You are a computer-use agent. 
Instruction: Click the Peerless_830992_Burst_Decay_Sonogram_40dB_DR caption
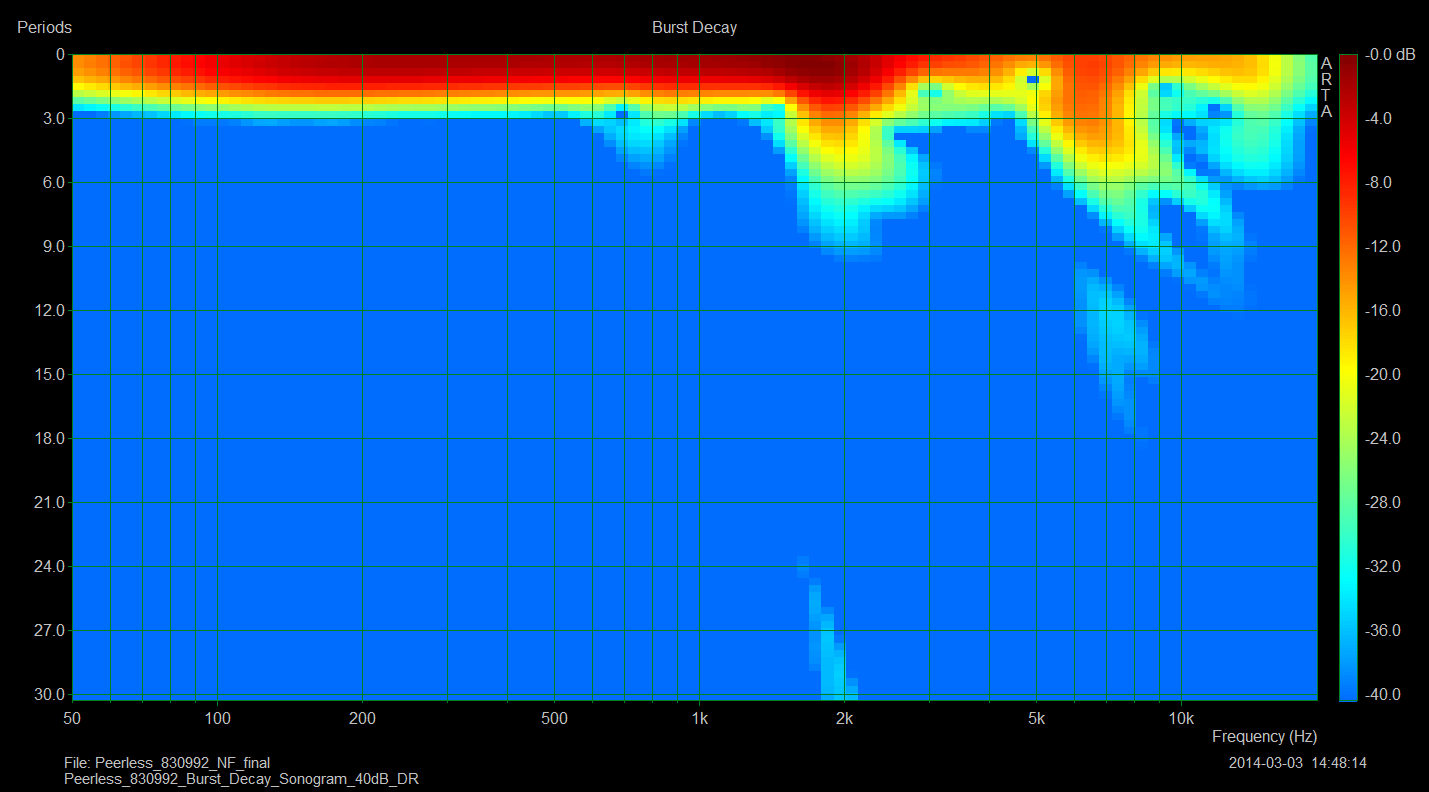coord(241,778)
